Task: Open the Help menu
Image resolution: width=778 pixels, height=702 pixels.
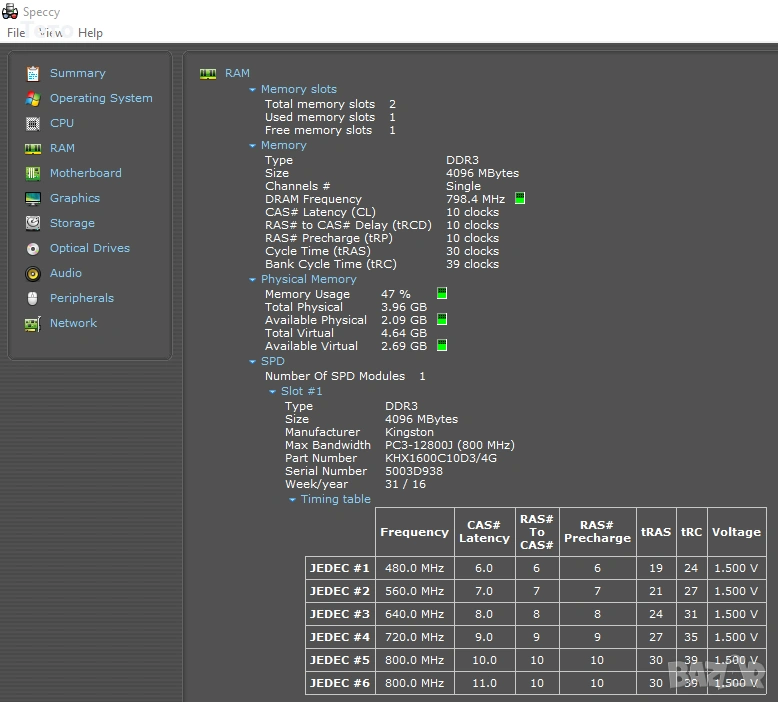Action: (x=90, y=33)
